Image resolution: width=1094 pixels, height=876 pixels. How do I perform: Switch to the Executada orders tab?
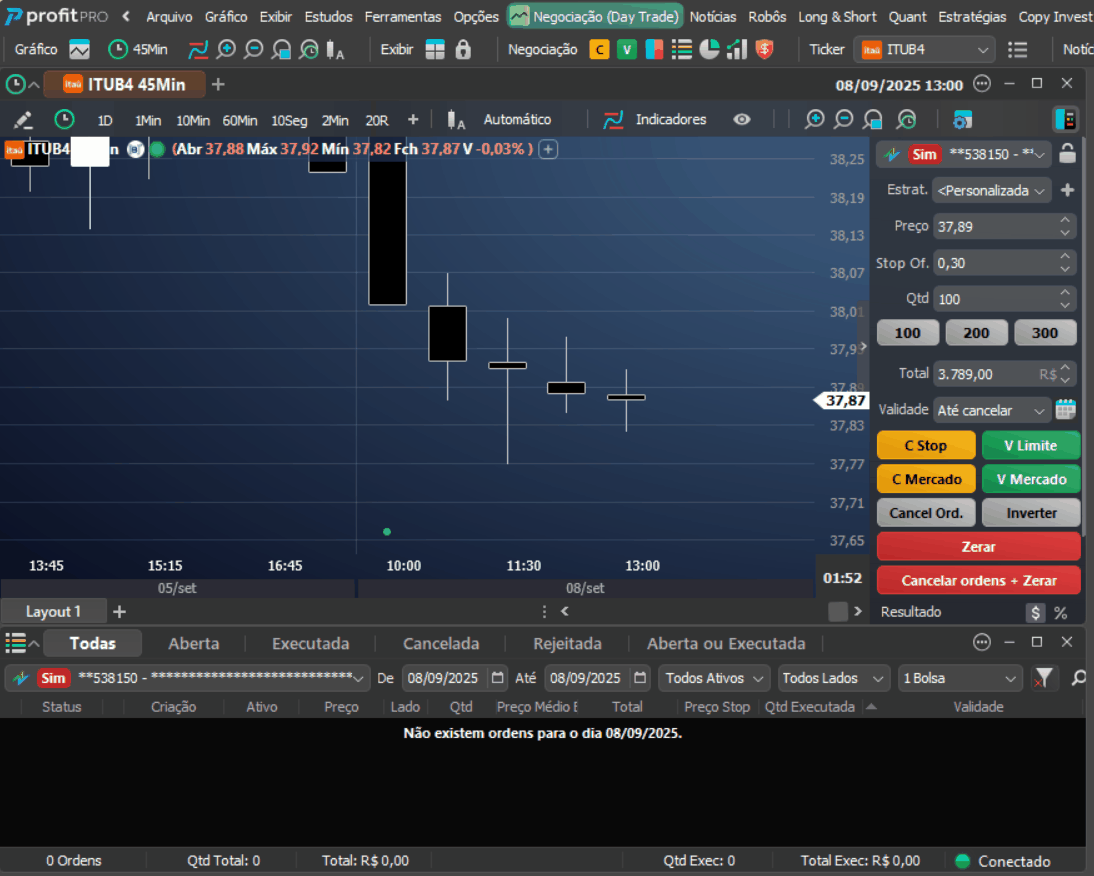310,644
